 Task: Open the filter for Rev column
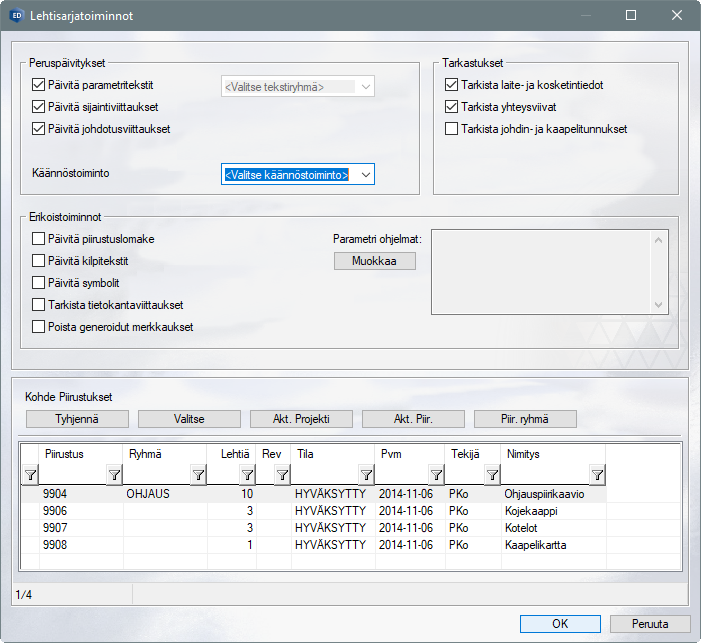[x=281, y=475]
